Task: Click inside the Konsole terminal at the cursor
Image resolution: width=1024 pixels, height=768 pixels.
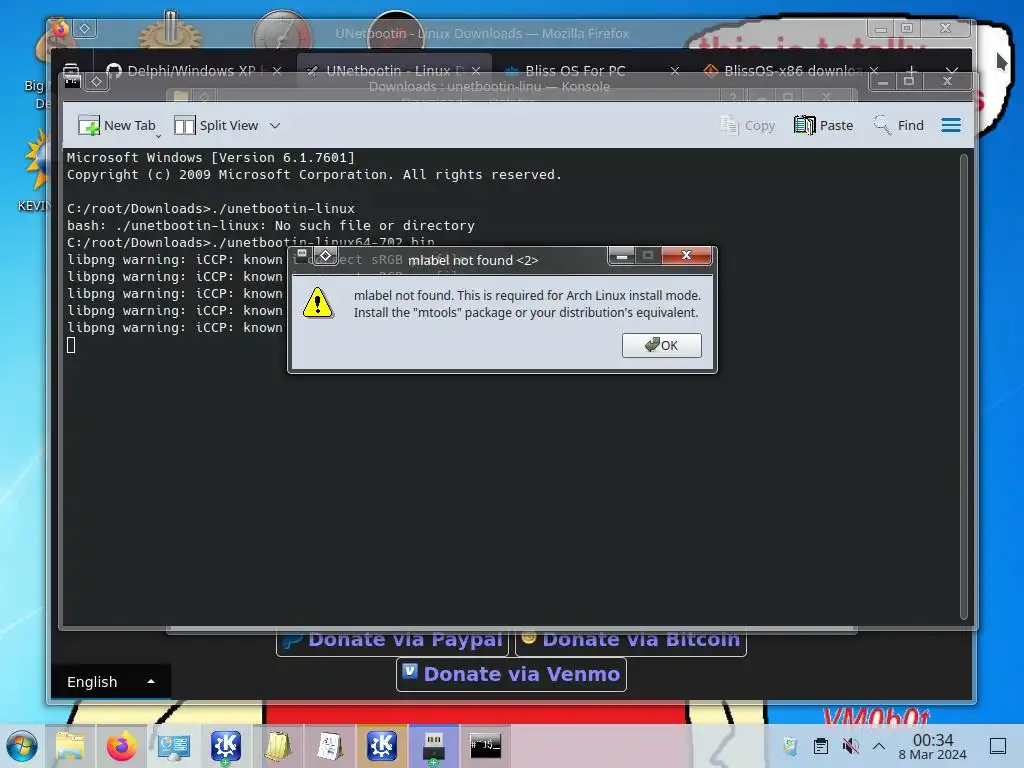Action: coord(71,345)
